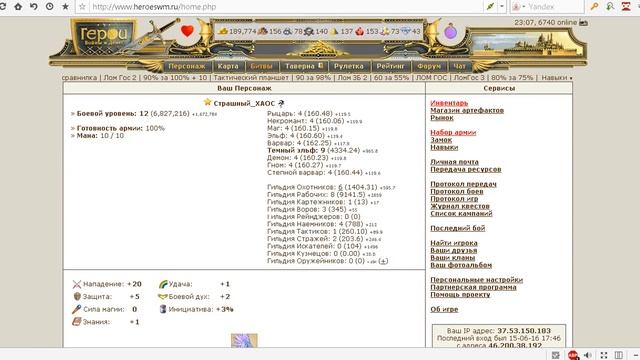Click the browser home icon
This screenshot has height=360, width=640.
coord(18,7)
